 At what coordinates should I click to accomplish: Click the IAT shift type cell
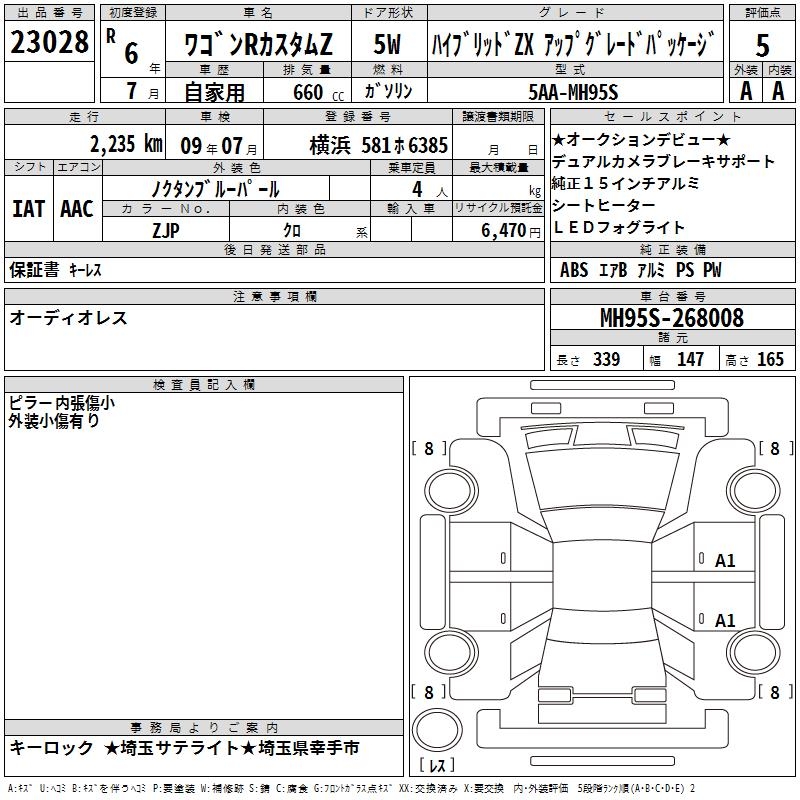pyautogui.click(x=28, y=209)
